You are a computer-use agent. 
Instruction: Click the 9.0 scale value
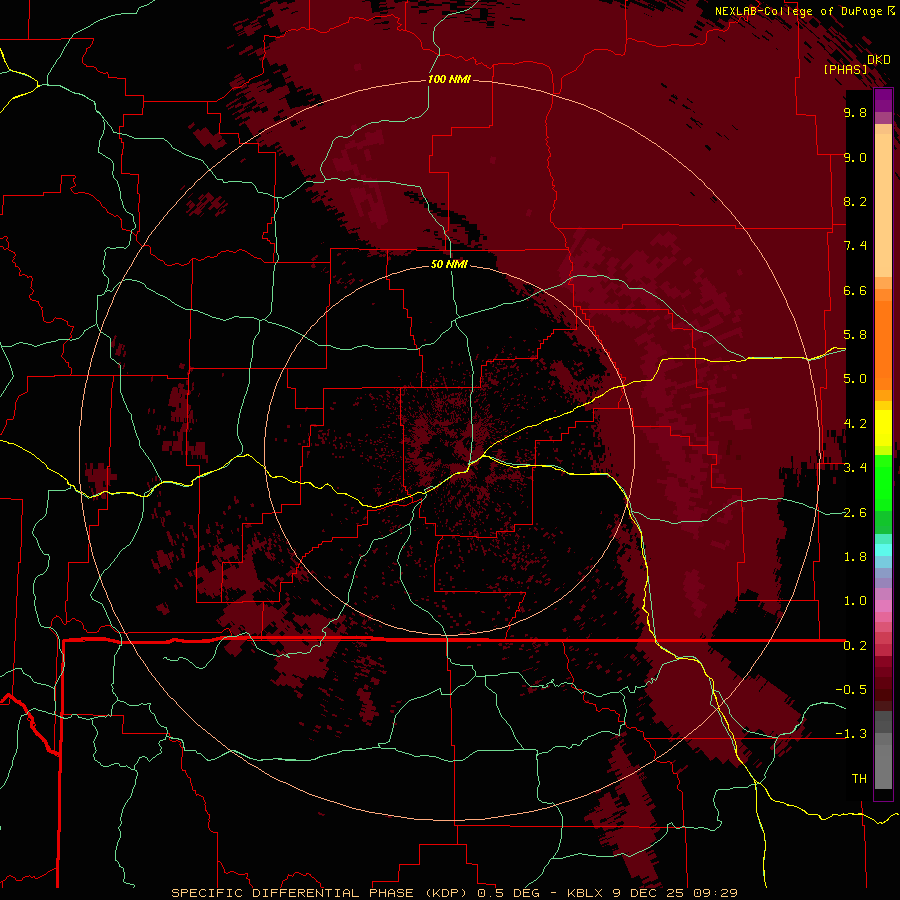coord(855,157)
